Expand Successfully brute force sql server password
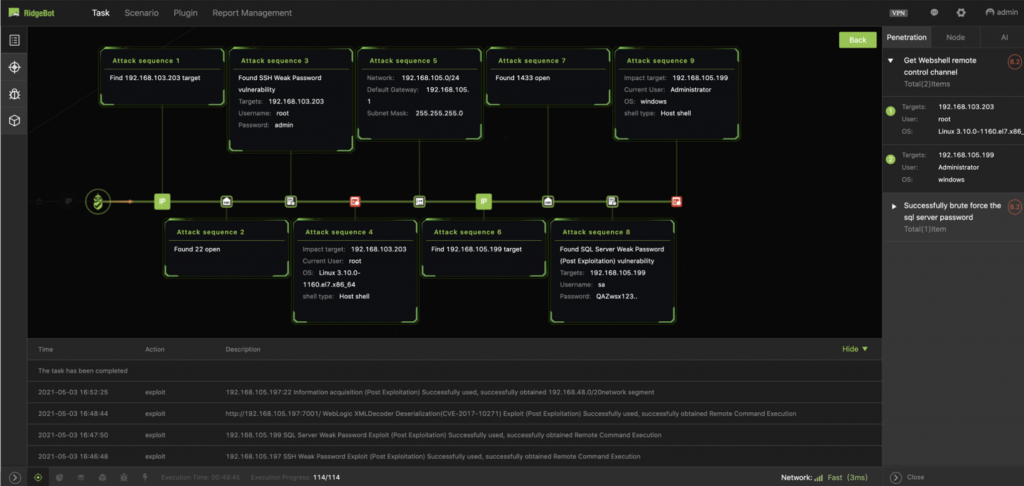1024x486 pixels. point(894,206)
